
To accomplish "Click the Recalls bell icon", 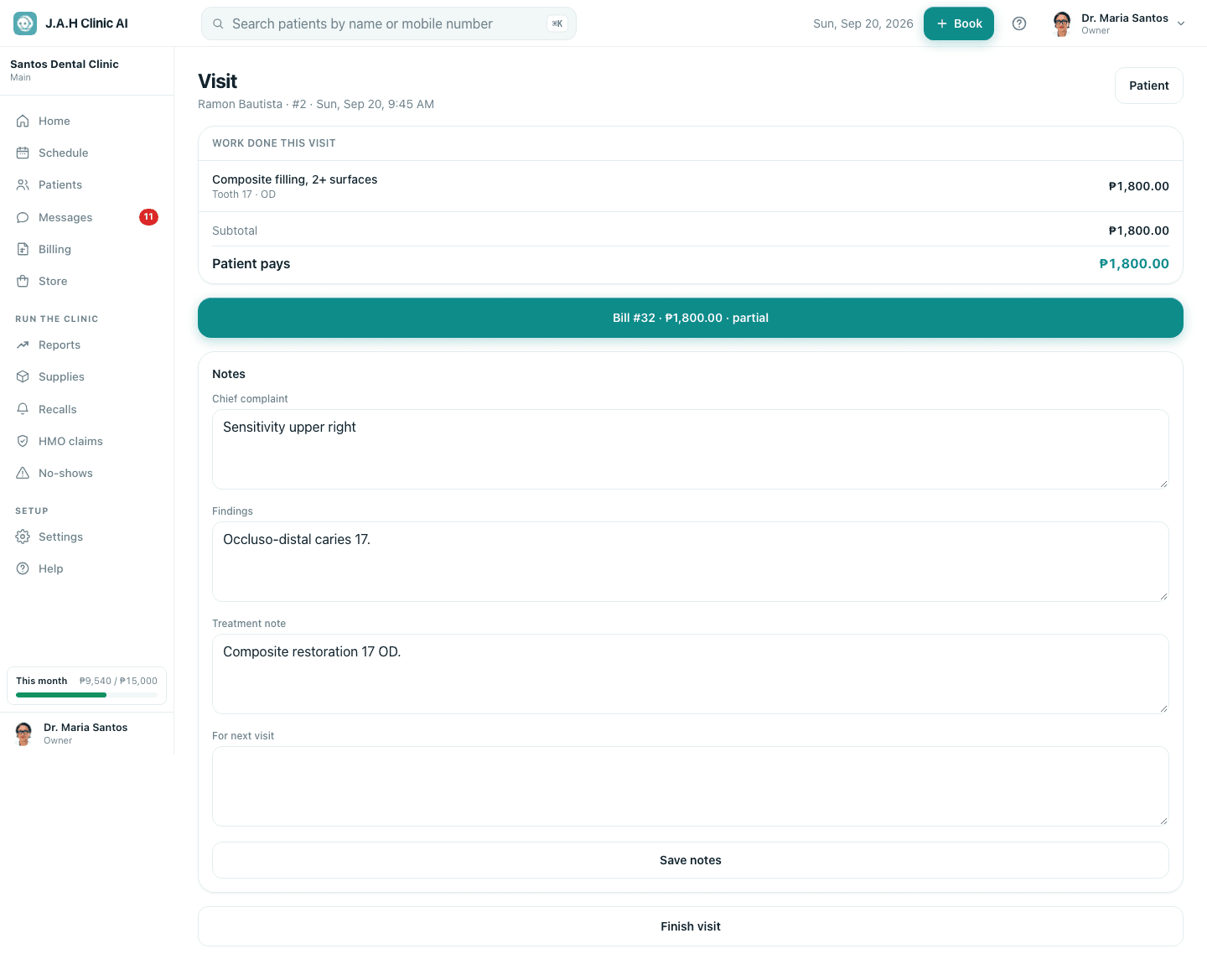I will 23,409.
